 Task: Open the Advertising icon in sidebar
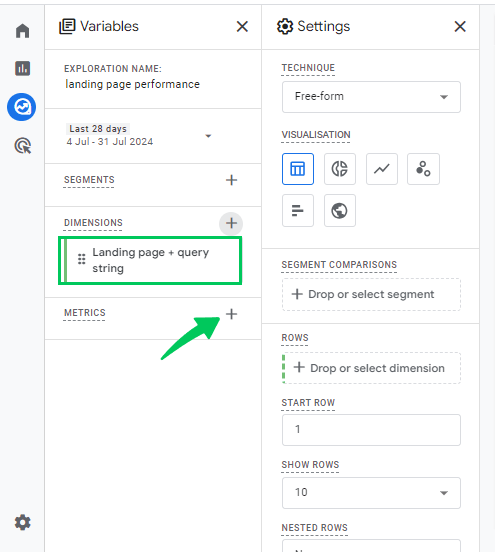click(x=23, y=145)
